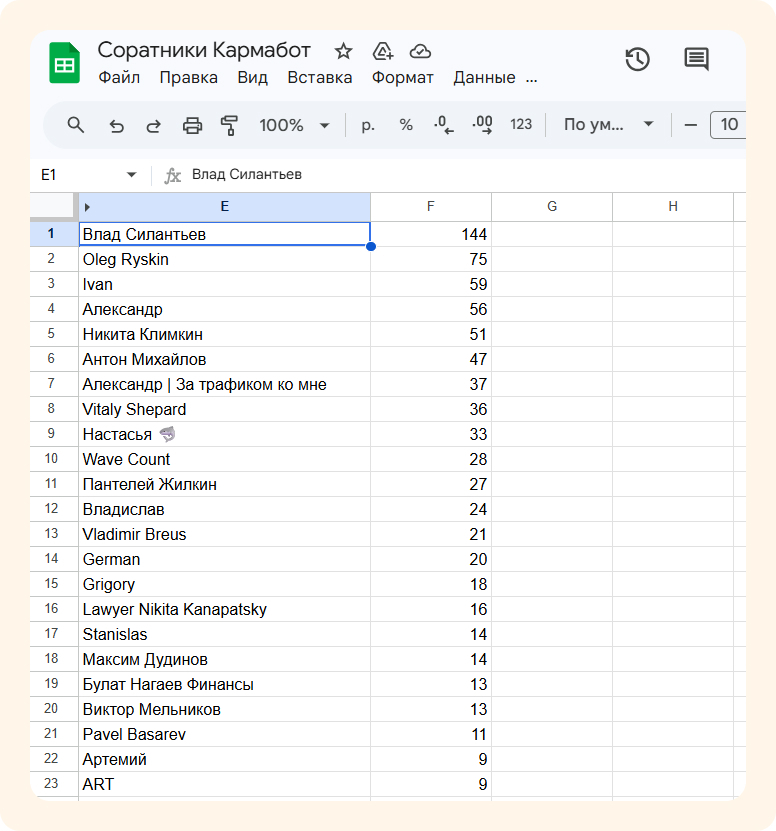
Task: Open the Файл menu
Action: (119, 77)
